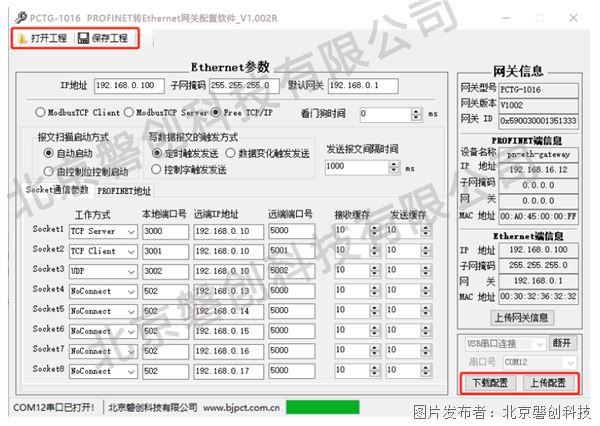Select 控制字触发发送 trigger mode
Viewport: 600px width, 426px height.
point(189,170)
